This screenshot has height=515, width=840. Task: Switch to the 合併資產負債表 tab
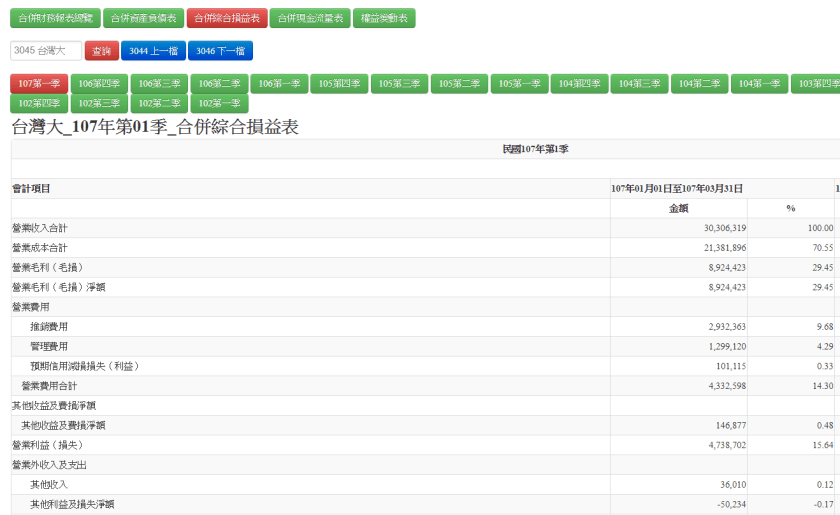point(144,18)
